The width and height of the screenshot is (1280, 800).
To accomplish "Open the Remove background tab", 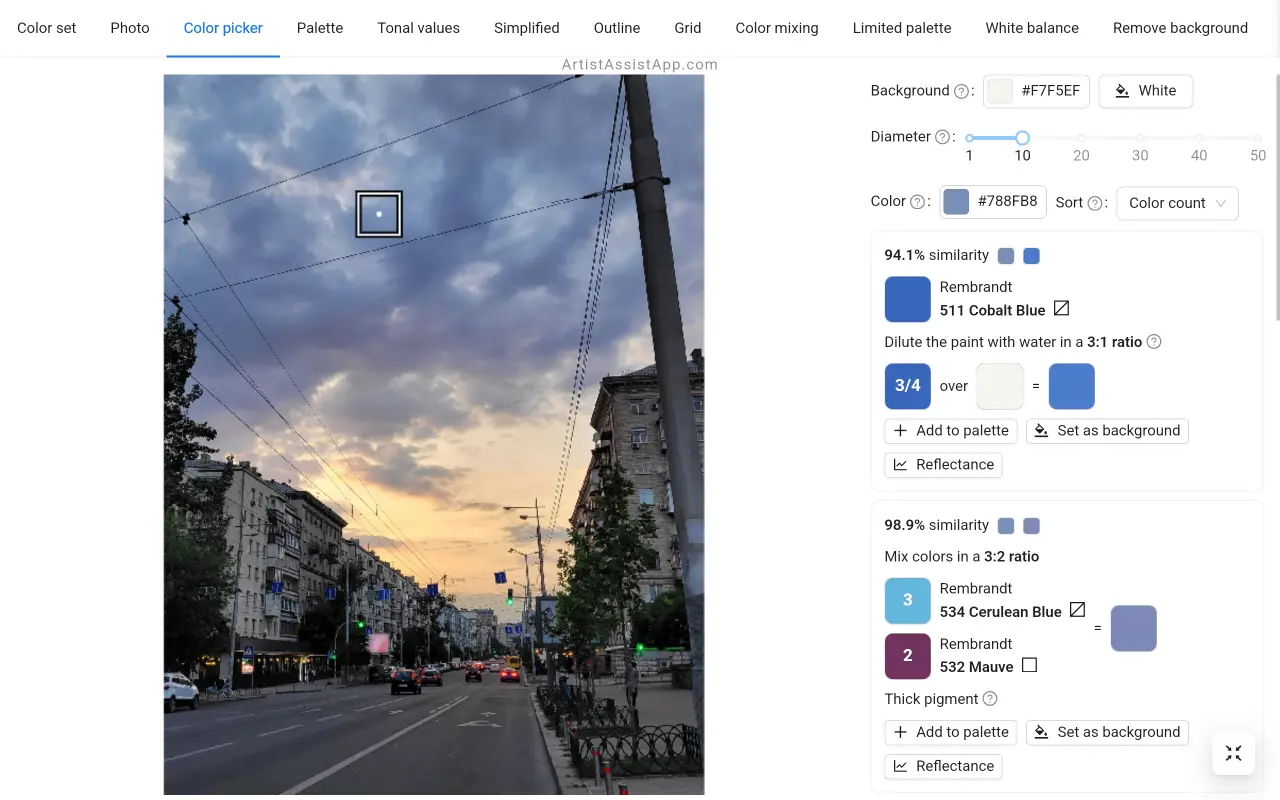I will (x=1180, y=28).
